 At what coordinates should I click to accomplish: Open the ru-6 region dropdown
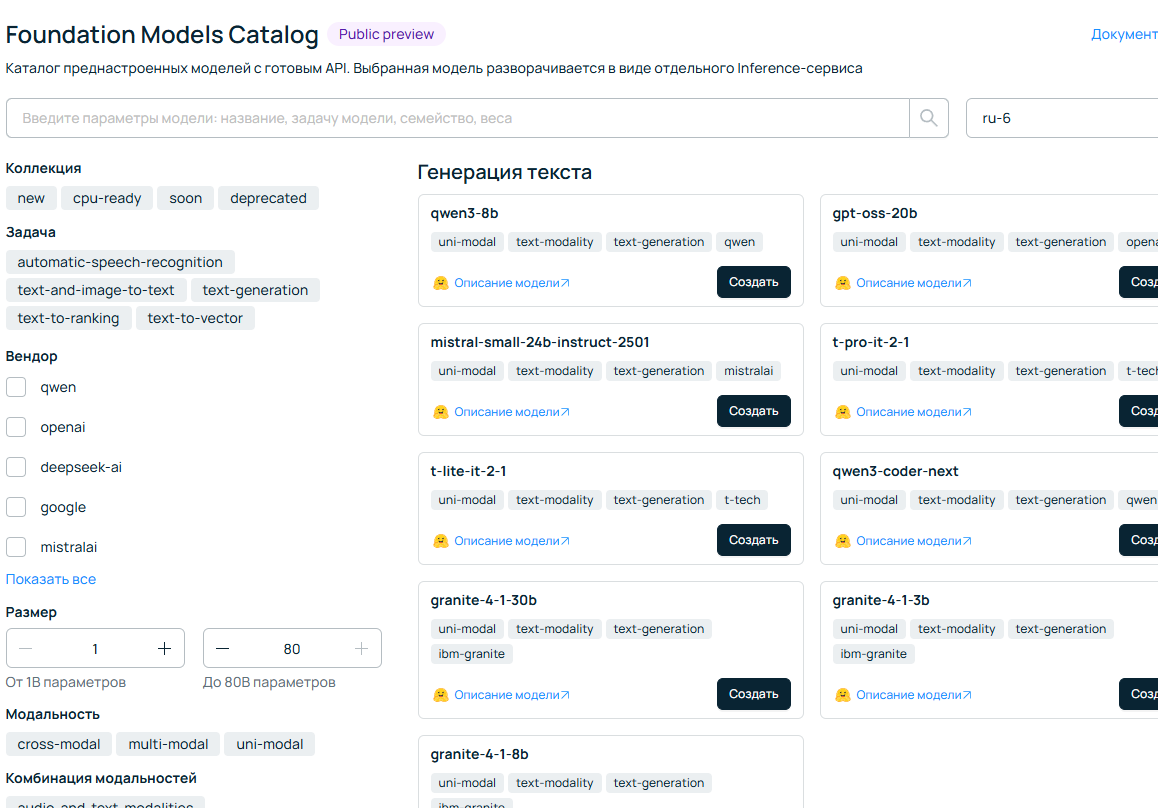point(1062,118)
